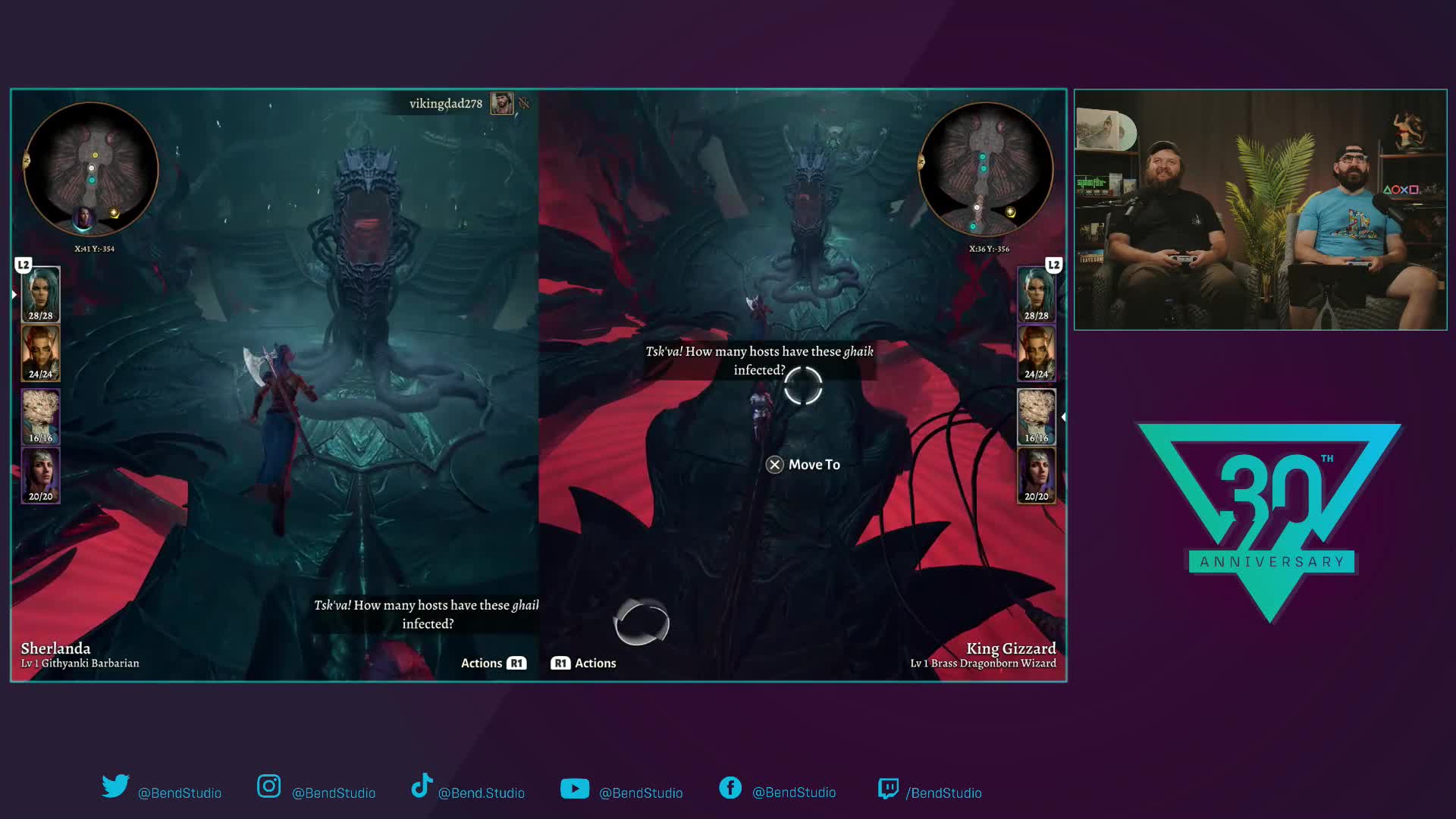The height and width of the screenshot is (819, 1456).
Task: Click the Lv 1 Brass Dragonborn Wizard label
Action: click(x=983, y=664)
